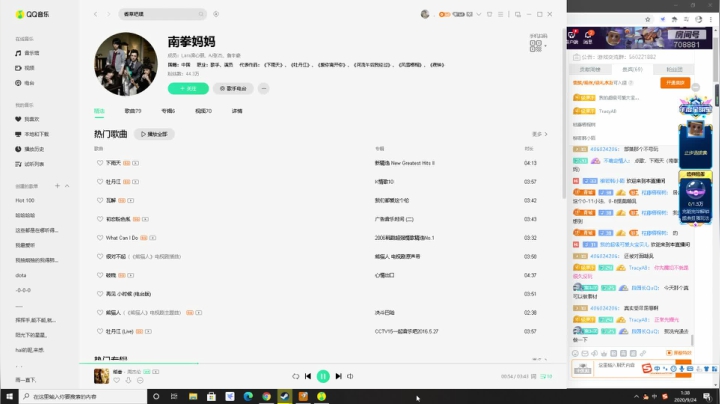Open the play queue list icon
The width and height of the screenshot is (720, 404).
(x=546, y=376)
